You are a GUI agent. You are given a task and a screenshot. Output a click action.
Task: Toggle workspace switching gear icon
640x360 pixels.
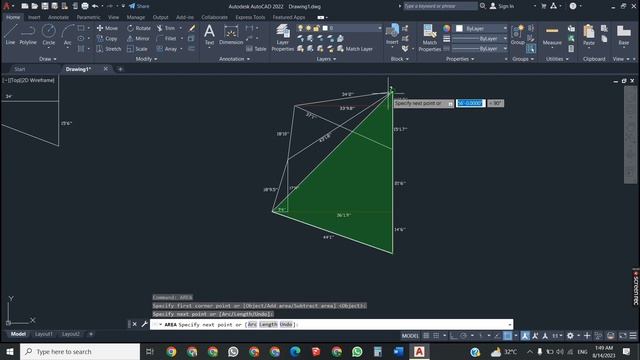[570, 336]
